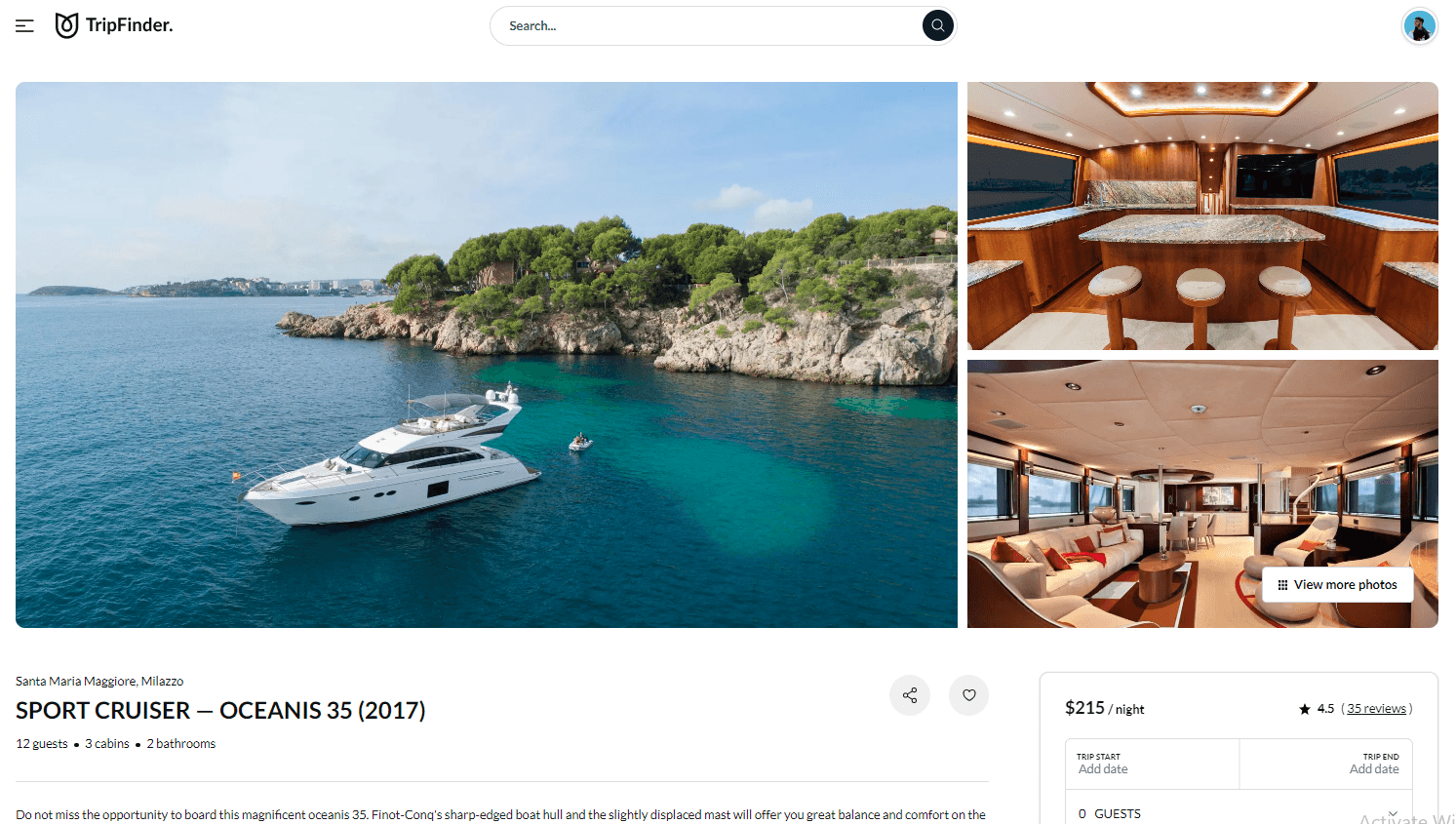Select the Trip Start date field
The image size is (1456, 824).
point(1152,764)
